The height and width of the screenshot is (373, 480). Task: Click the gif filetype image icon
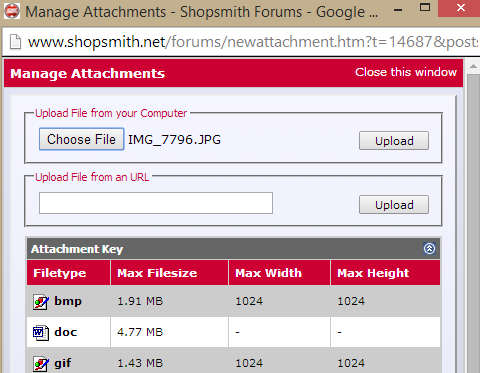[x=41, y=363]
